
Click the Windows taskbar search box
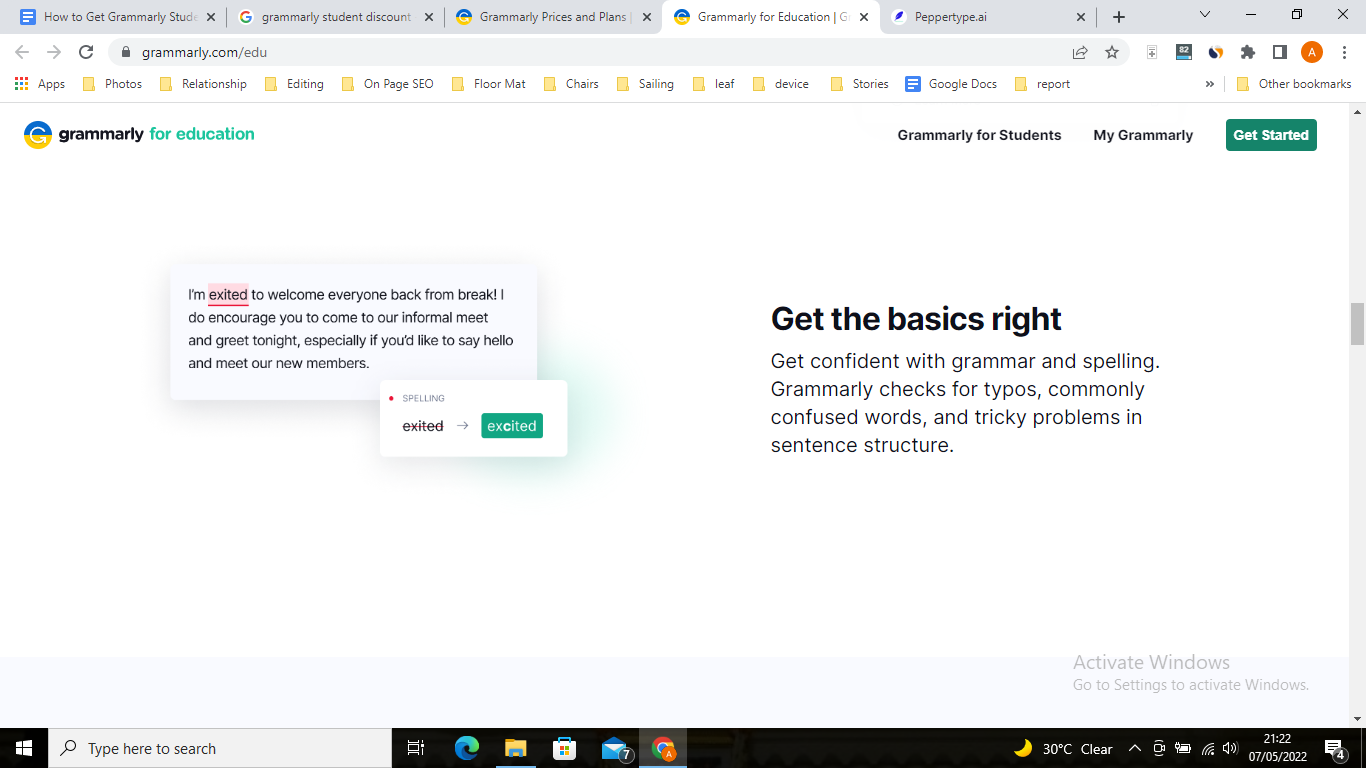point(220,748)
